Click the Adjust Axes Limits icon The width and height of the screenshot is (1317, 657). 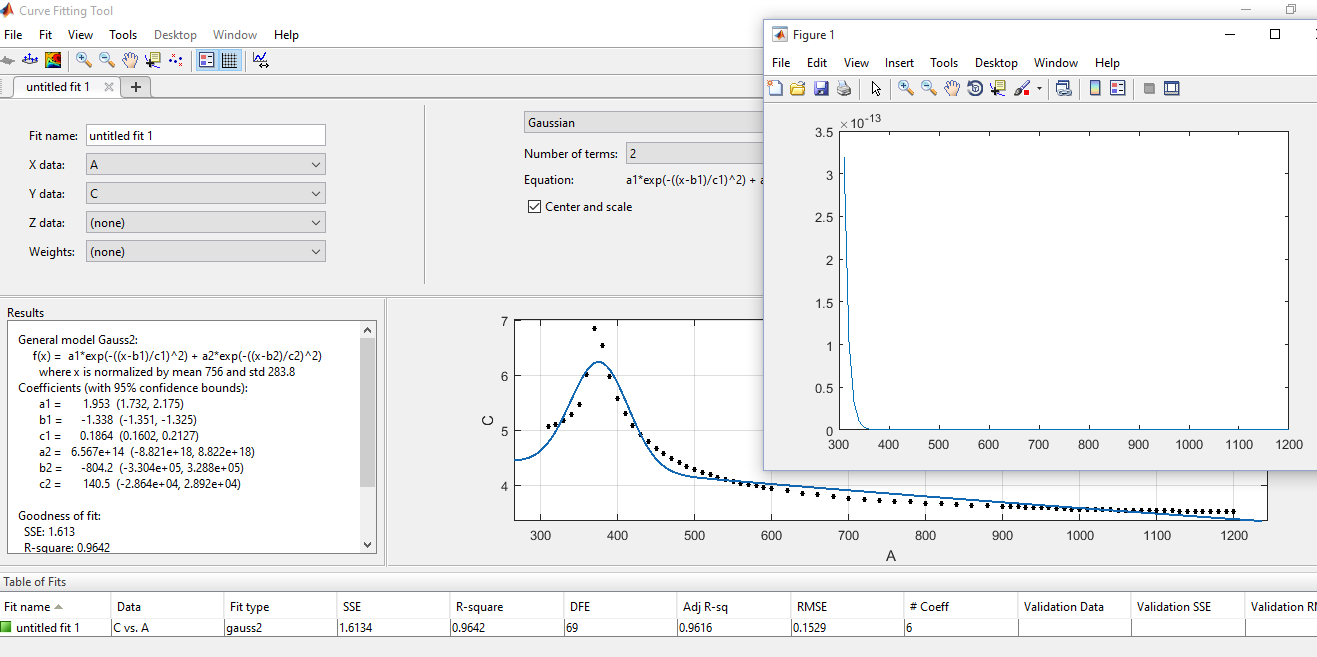261,60
